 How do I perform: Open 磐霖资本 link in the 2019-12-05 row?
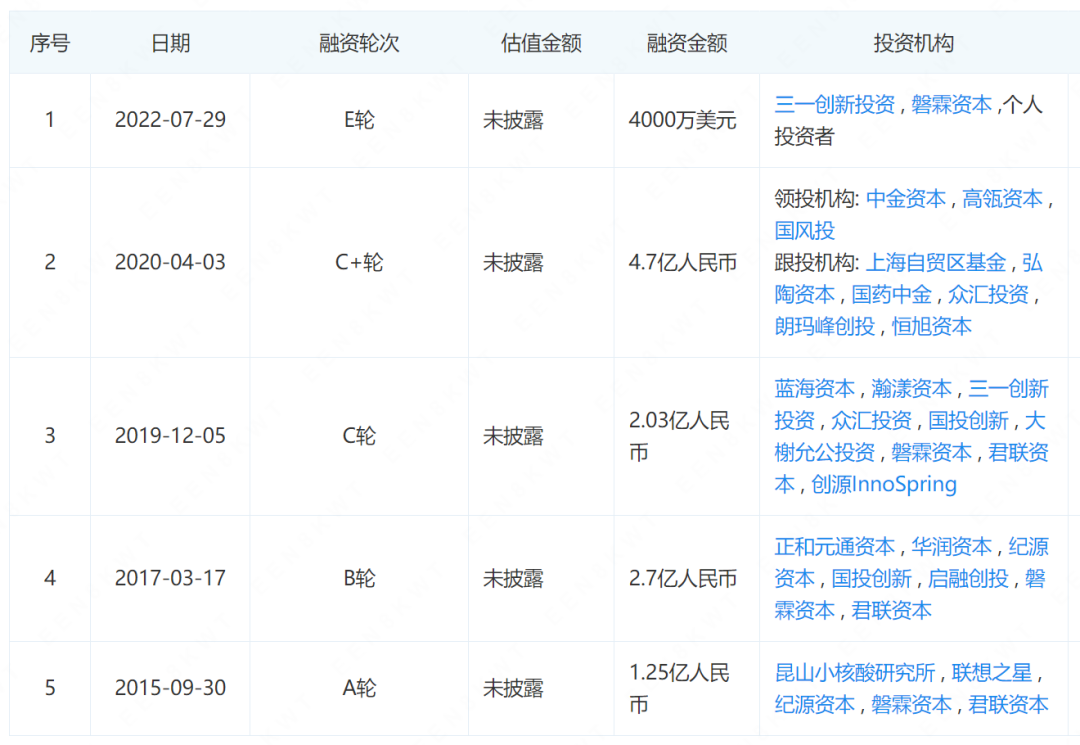[931, 452]
